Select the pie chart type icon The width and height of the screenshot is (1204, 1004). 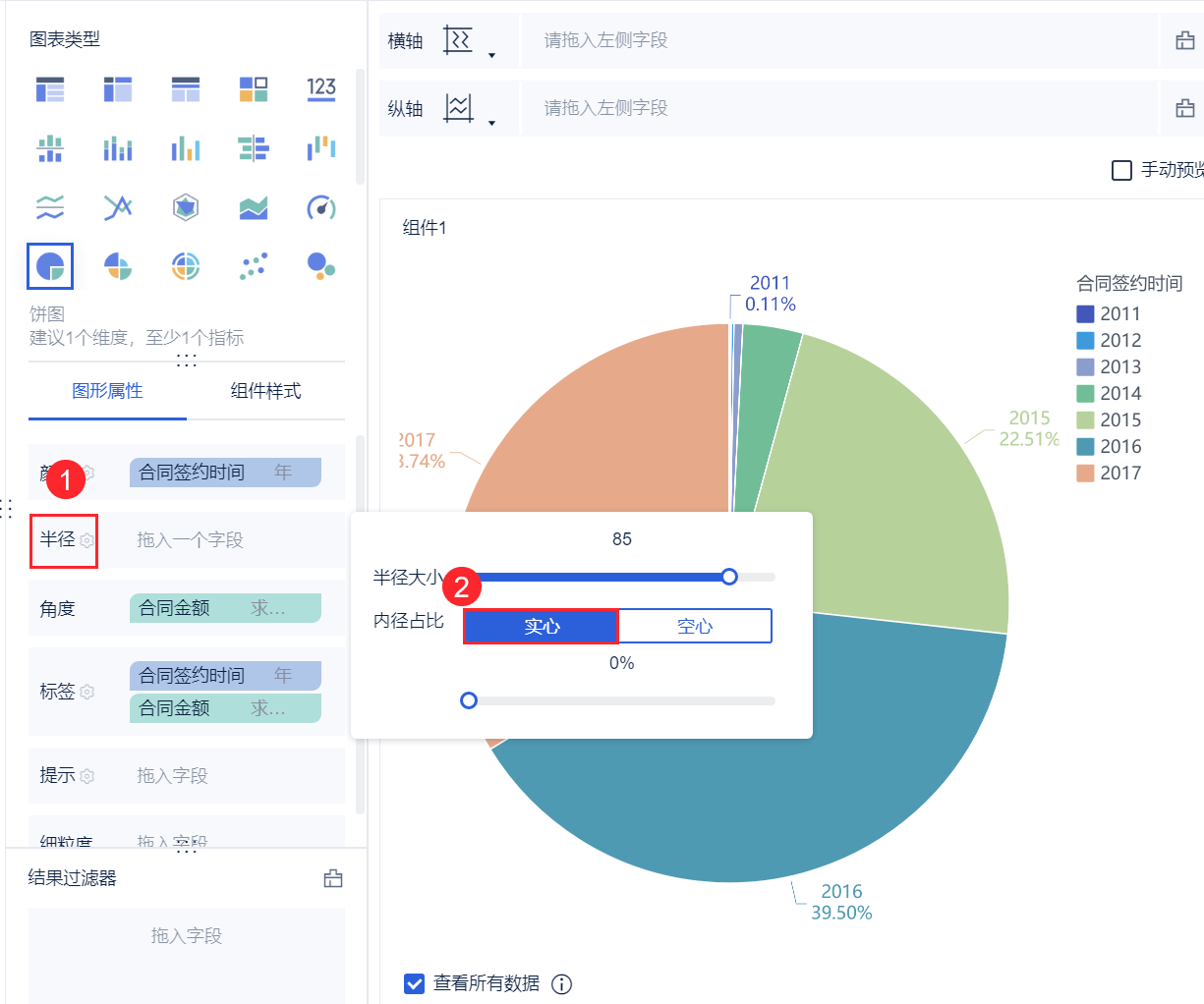click(x=50, y=266)
